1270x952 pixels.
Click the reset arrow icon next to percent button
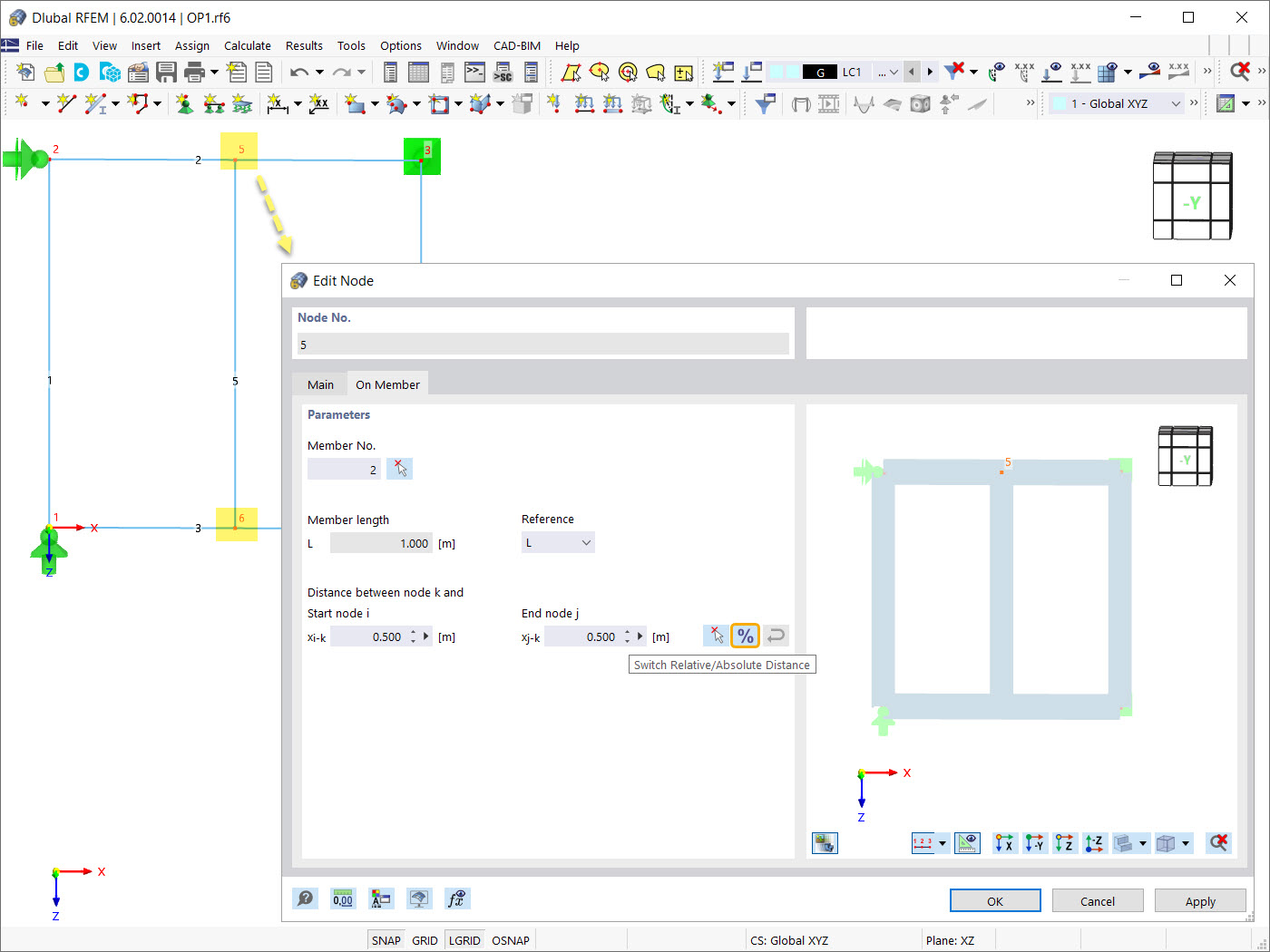(x=776, y=636)
